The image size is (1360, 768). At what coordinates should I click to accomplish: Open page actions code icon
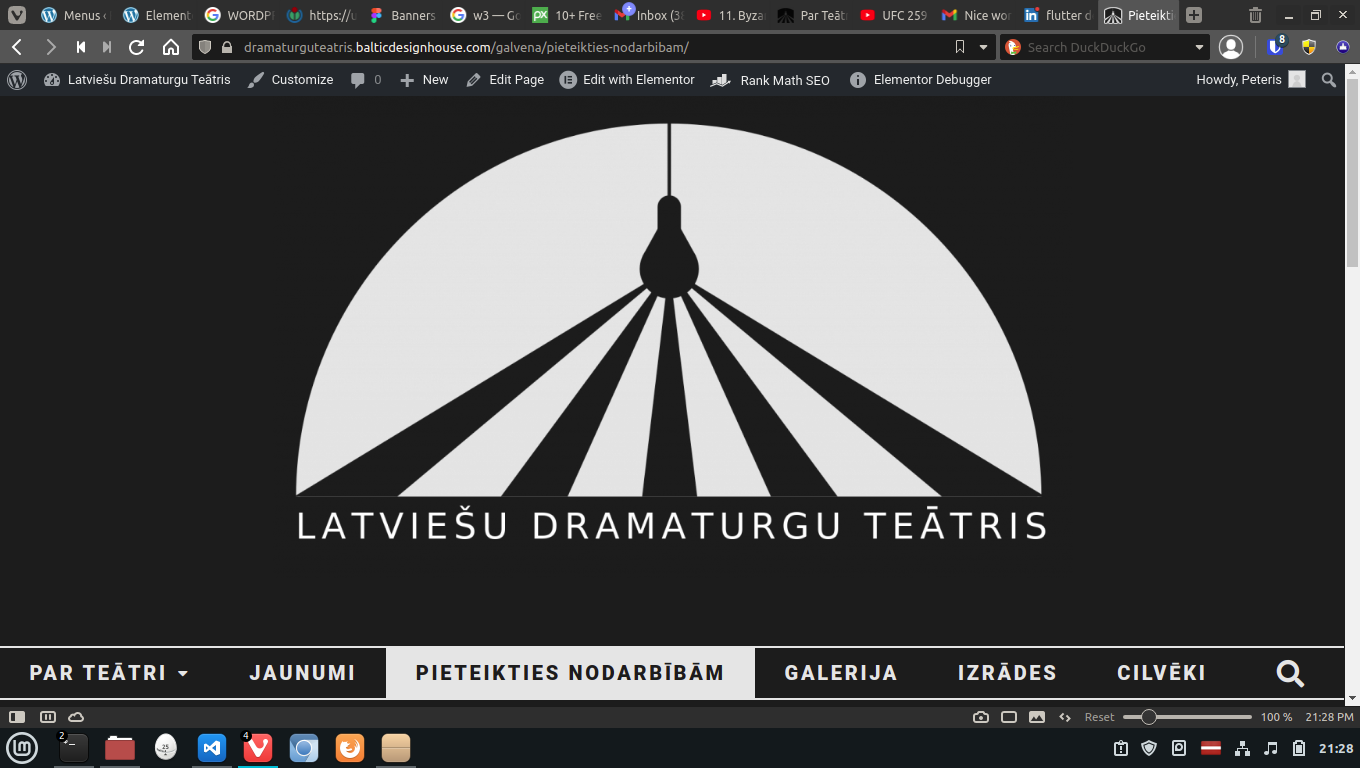tap(1065, 717)
